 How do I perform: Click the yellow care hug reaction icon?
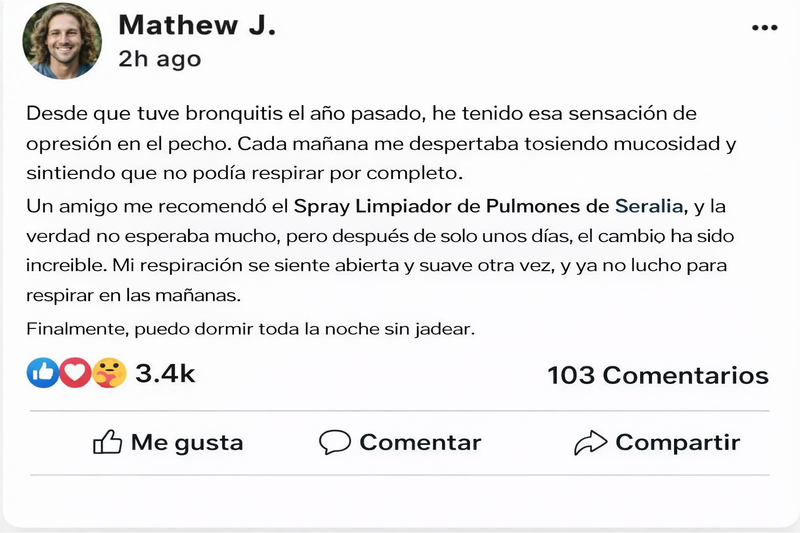pyautogui.click(x=108, y=374)
